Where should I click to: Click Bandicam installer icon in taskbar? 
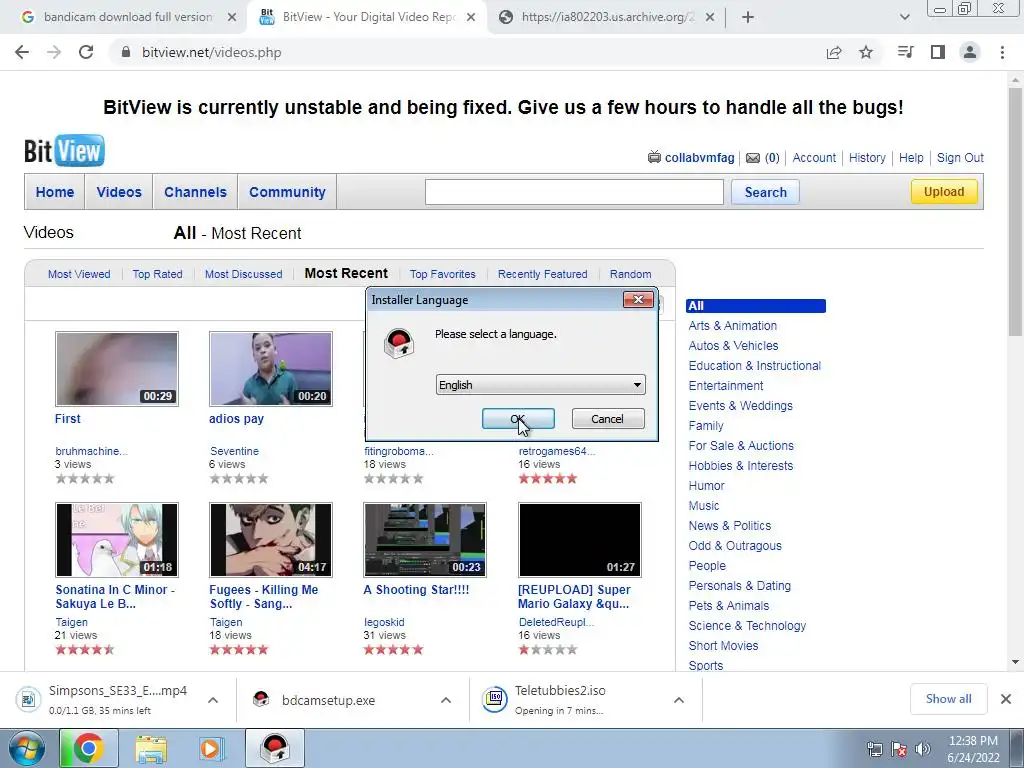tap(275, 748)
